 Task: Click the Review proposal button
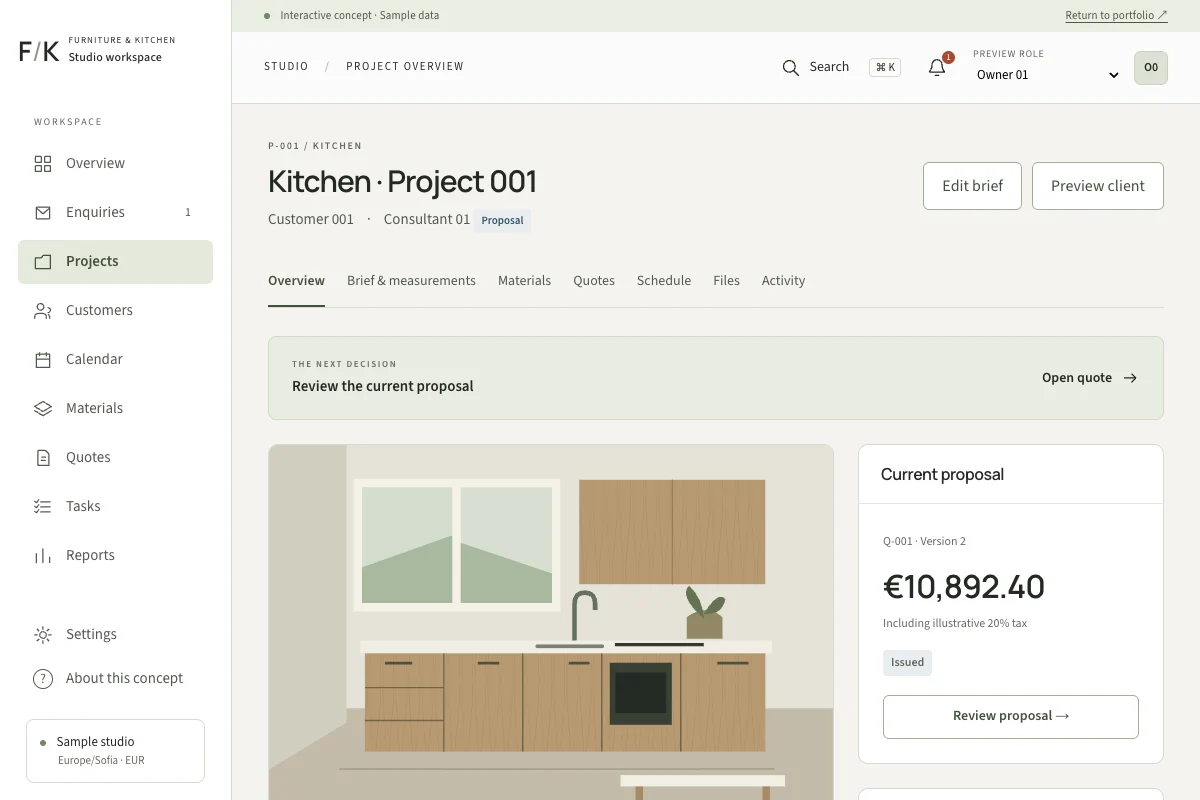click(x=1011, y=716)
